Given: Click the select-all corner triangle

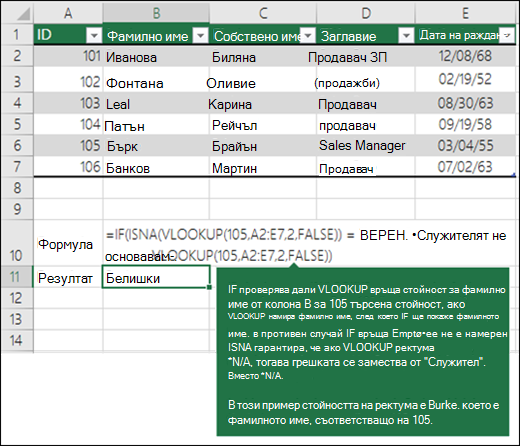Looking at the screenshot, I should pos(23,14).
